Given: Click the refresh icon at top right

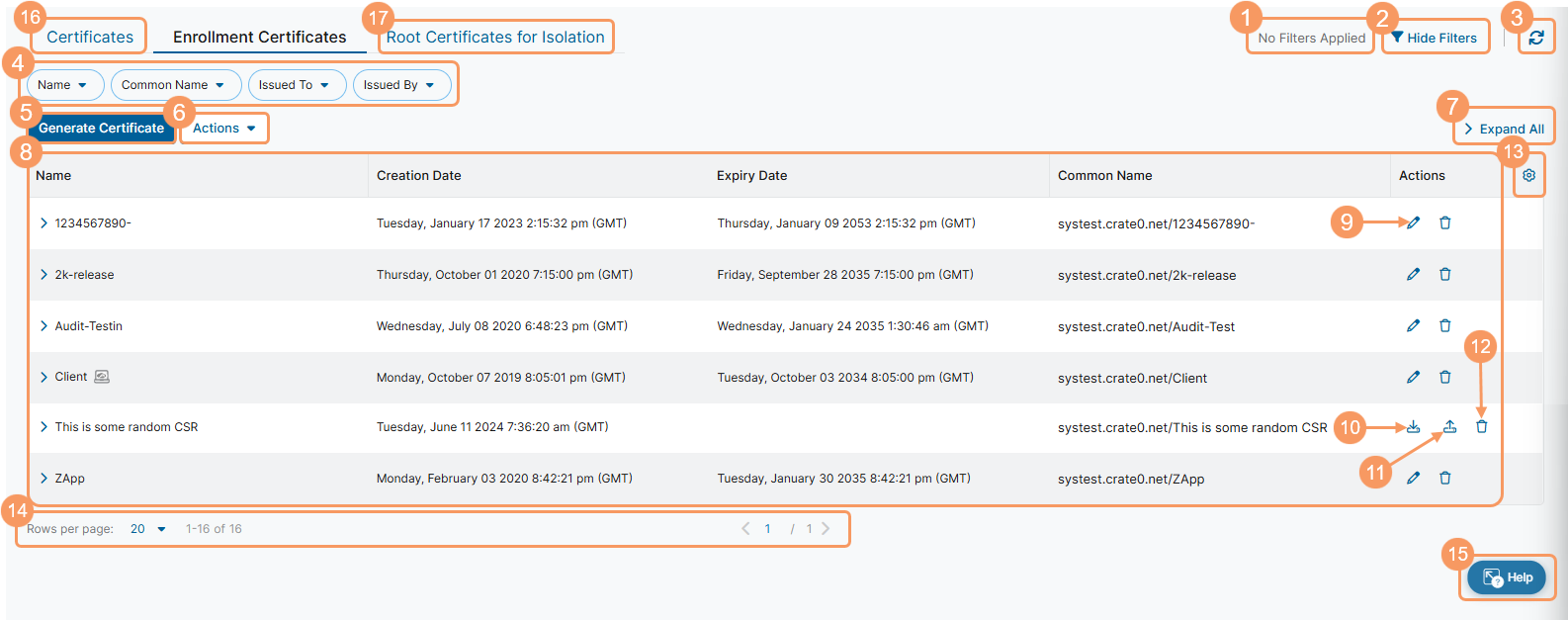Looking at the screenshot, I should pyautogui.click(x=1535, y=38).
